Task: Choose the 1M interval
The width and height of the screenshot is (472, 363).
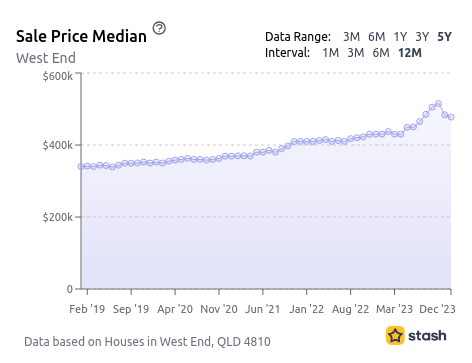Action: pos(331,53)
